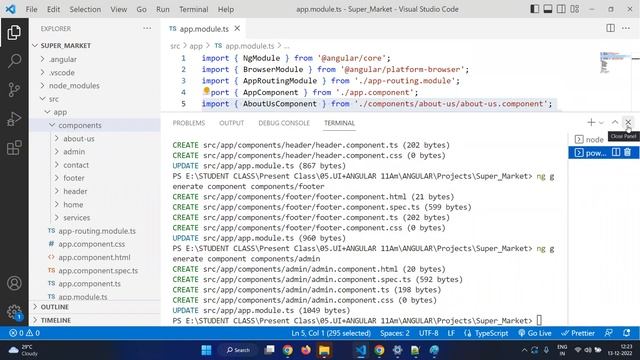Switch to the Output tab
640x360 pixels.
click(231, 123)
